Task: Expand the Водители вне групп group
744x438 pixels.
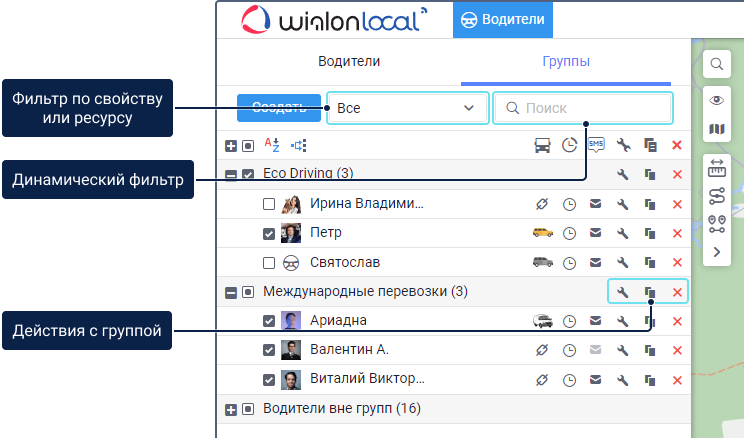Action: tap(231, 409)
